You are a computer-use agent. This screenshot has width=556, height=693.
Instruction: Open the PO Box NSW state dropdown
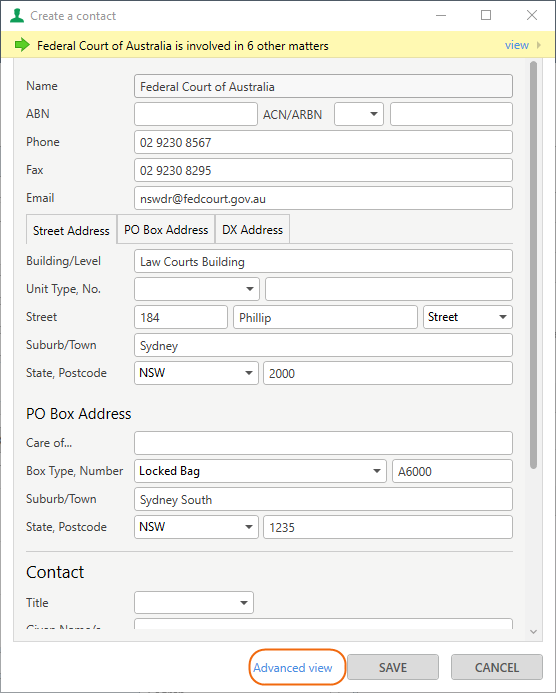coord(196,527)
